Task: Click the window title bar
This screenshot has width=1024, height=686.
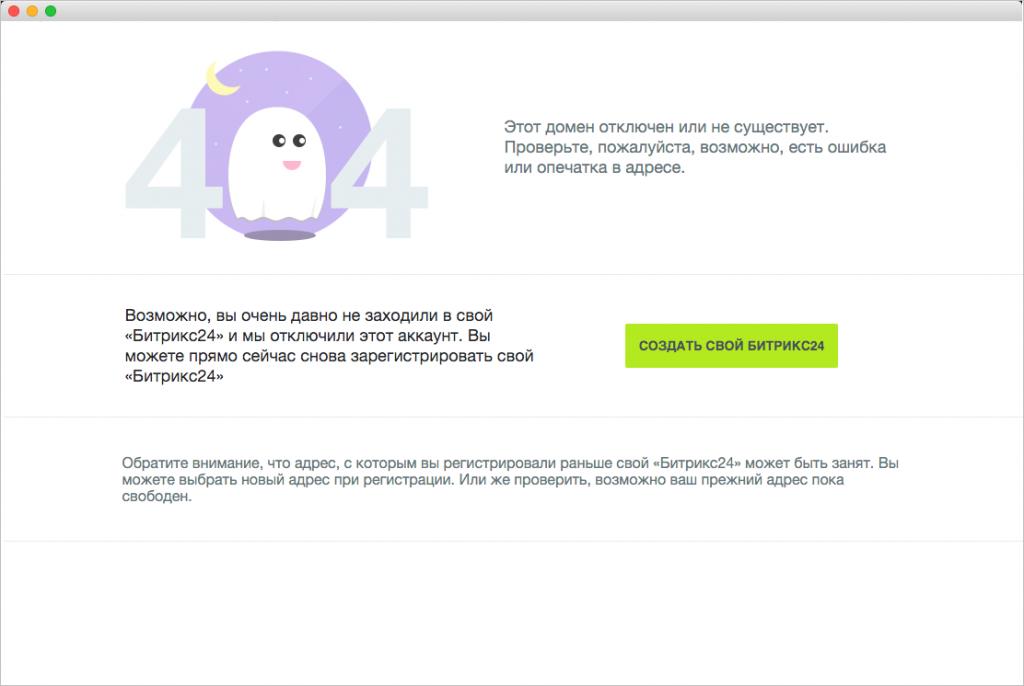Action: pos(512,11)
